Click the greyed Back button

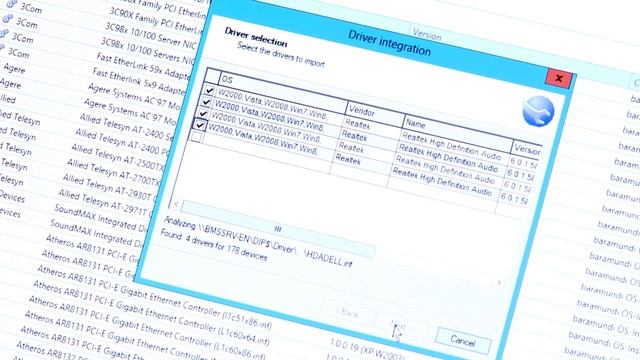coord(347,313)
